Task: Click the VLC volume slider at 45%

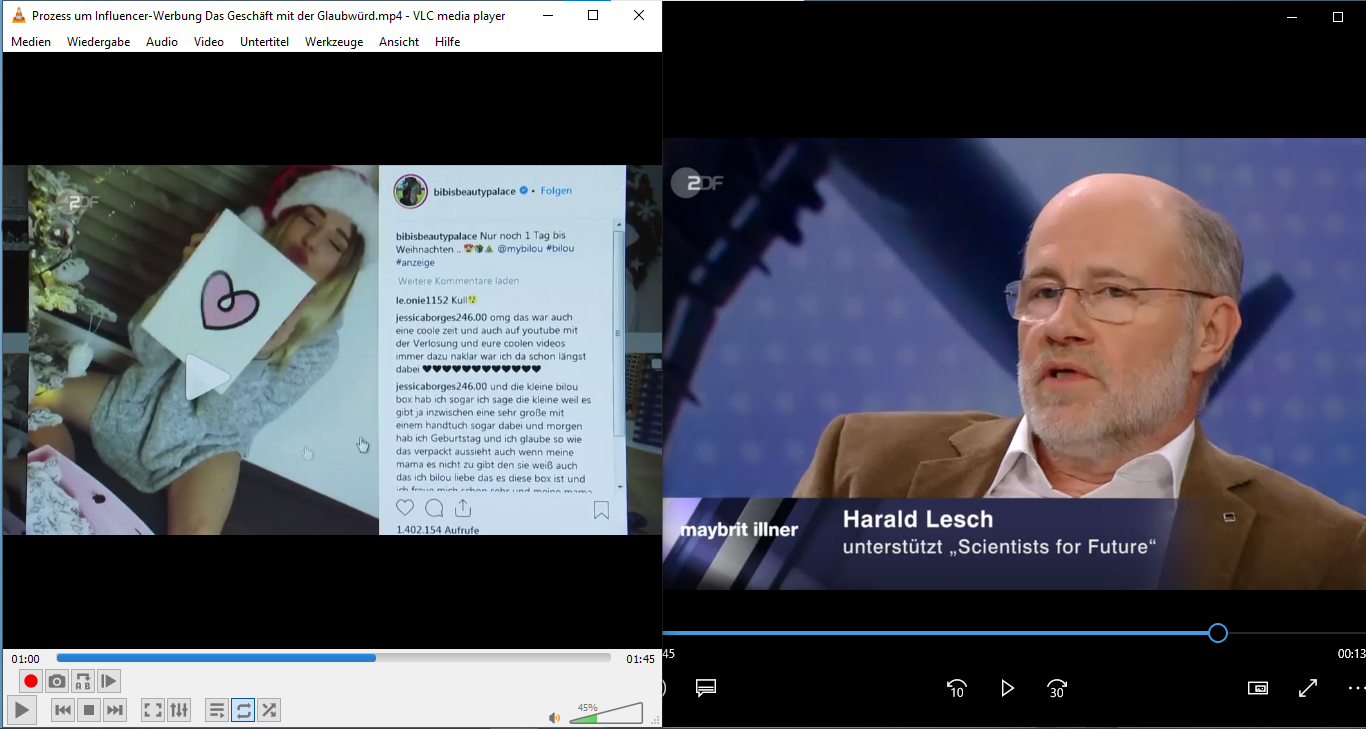Action: (x=597, y=716)
